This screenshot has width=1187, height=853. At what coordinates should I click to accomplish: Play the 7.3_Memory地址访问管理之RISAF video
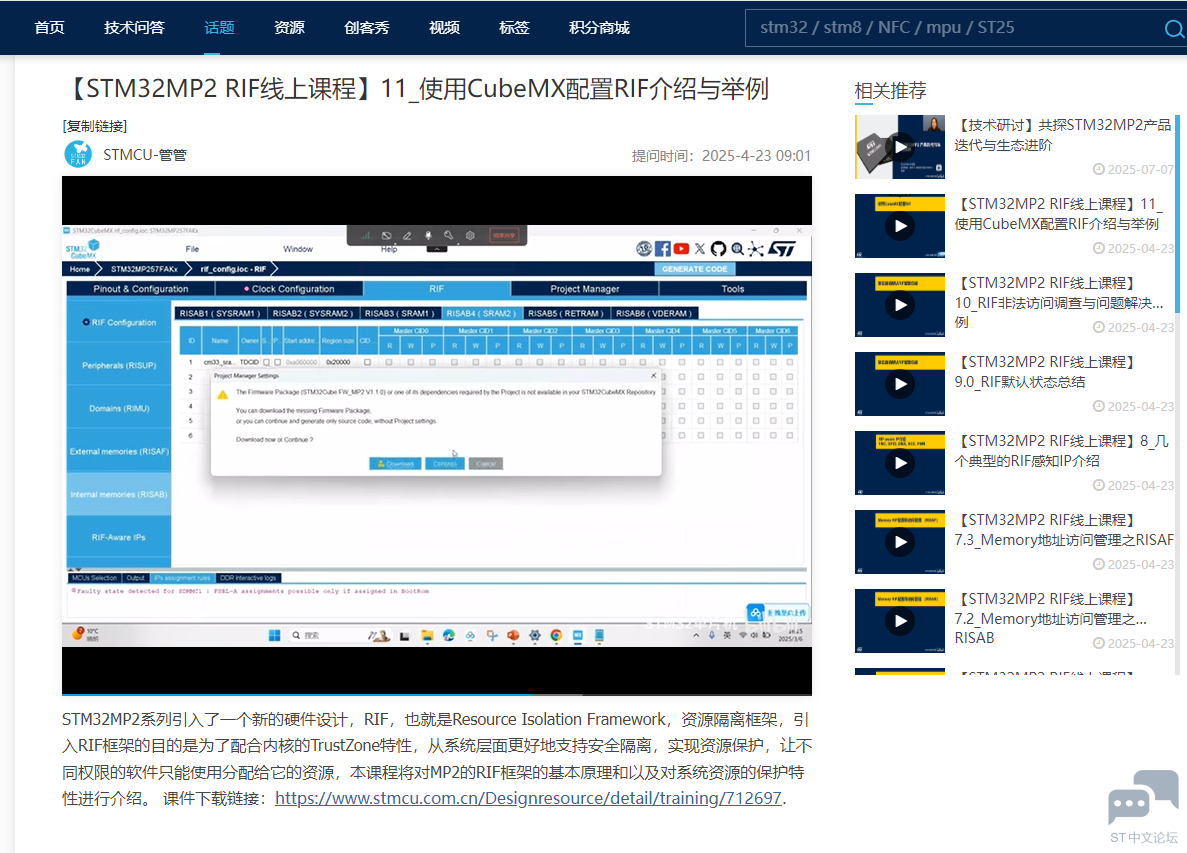pos(900,542)
